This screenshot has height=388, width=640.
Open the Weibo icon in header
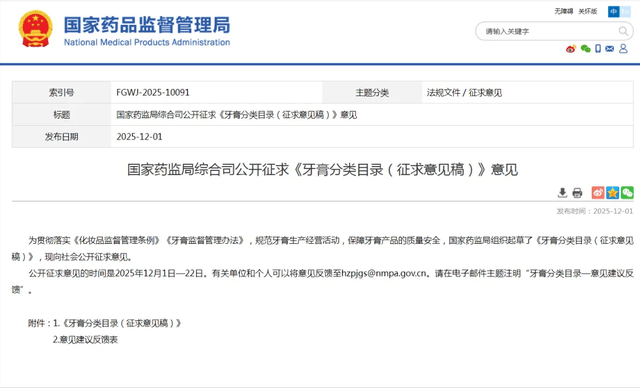(x=571, y=49)
